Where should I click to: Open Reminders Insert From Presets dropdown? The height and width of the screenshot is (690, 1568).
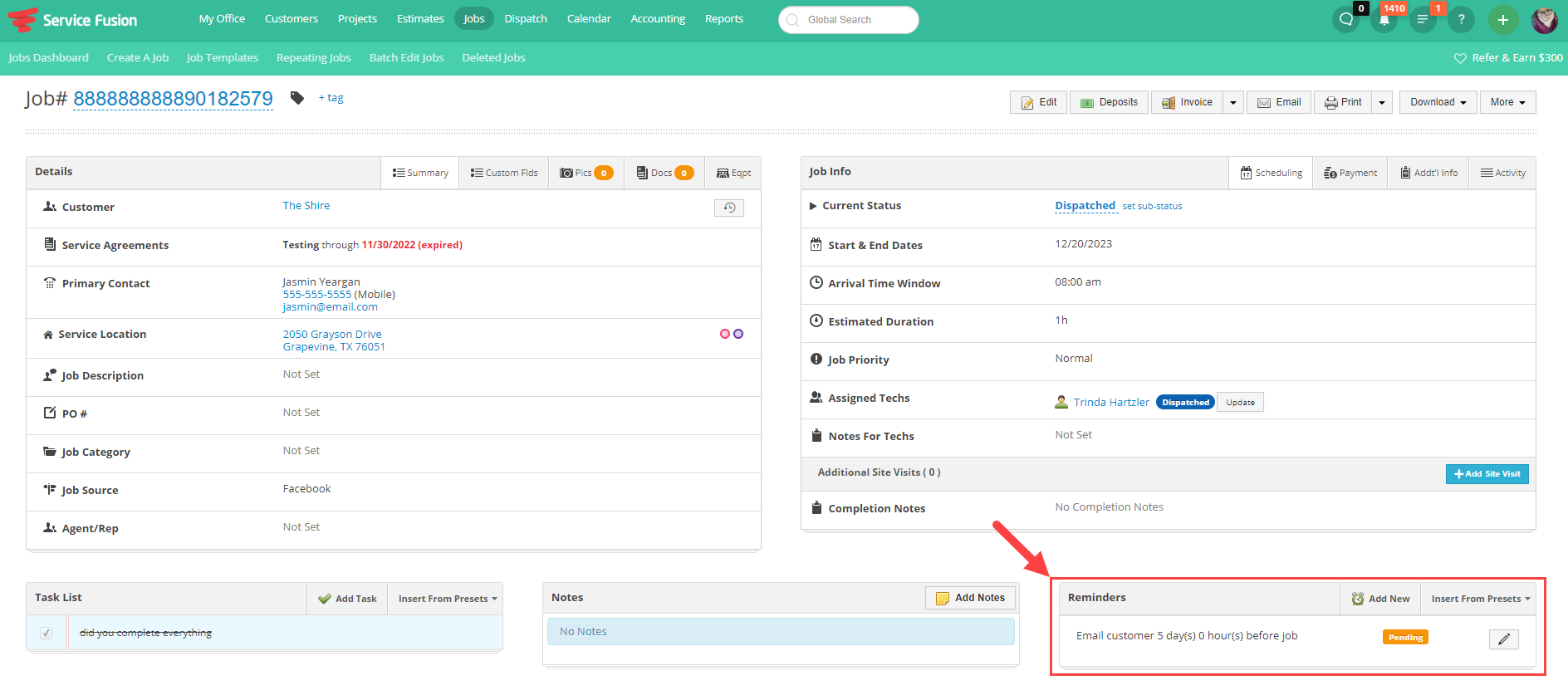(x=1480, y=599)
